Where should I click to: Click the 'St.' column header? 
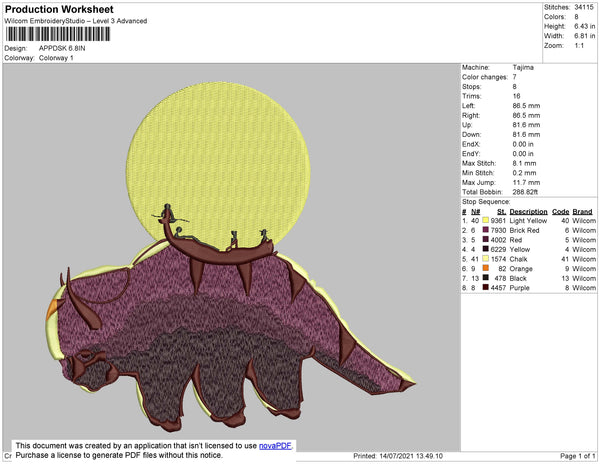(501, 212)
